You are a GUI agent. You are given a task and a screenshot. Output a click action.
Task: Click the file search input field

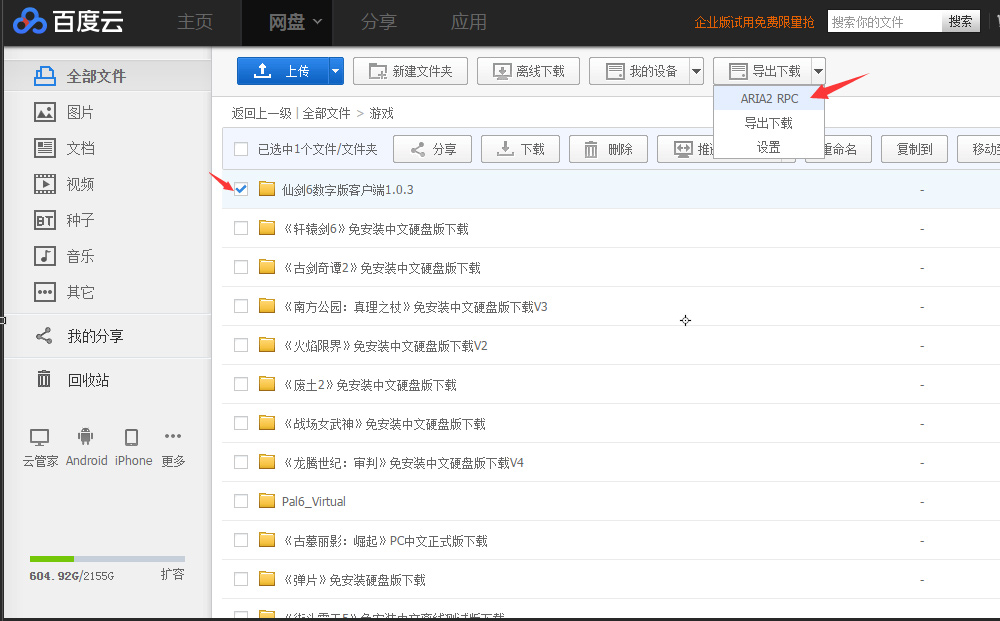click(x=884, y=22)
